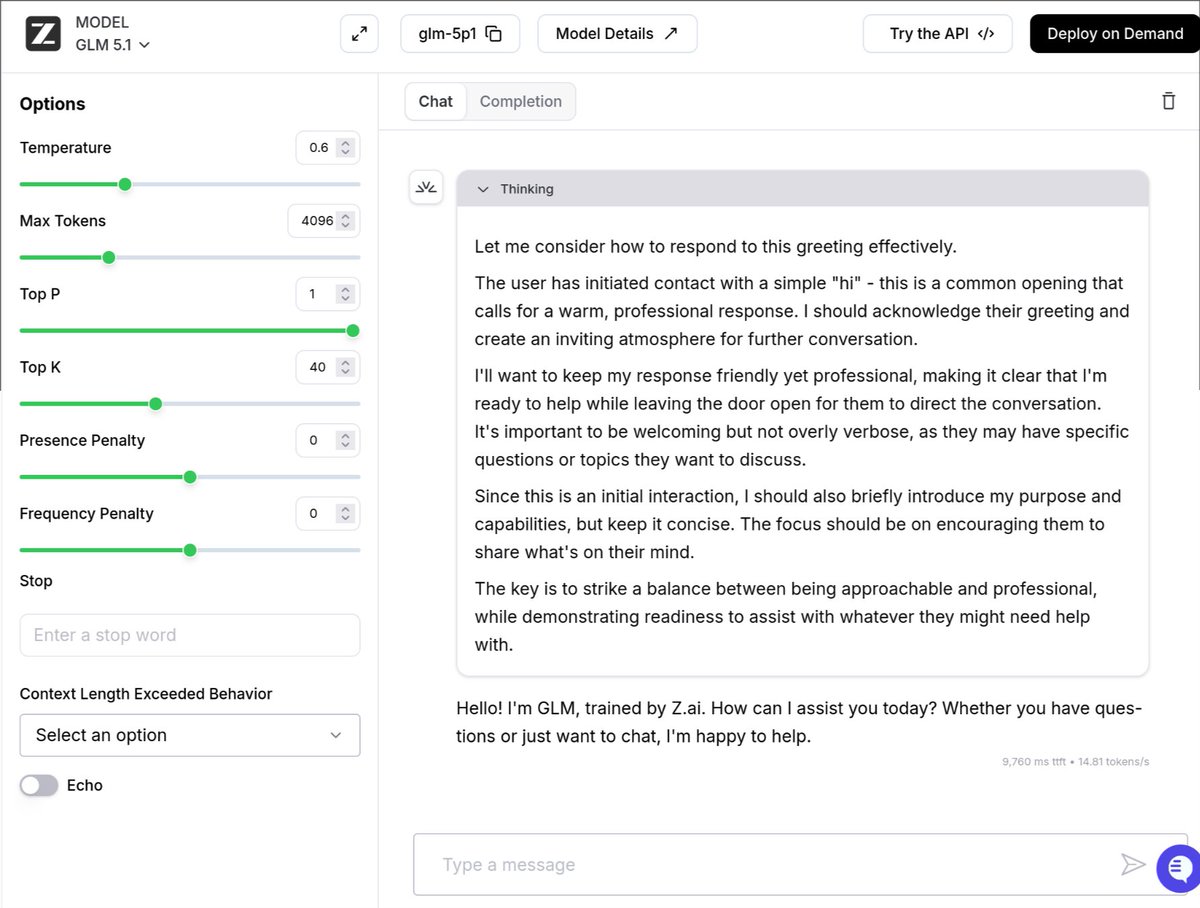Click the Top P value stepper

(328, 294)
